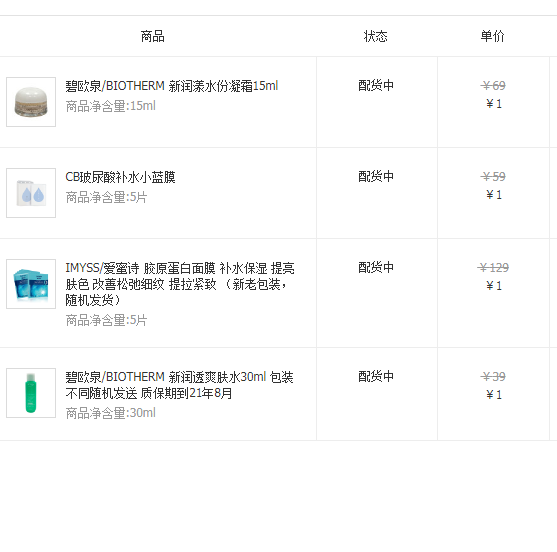Click 配货中 status of the Biotherm gel cream
557x552 pixels.
point(376,86)
